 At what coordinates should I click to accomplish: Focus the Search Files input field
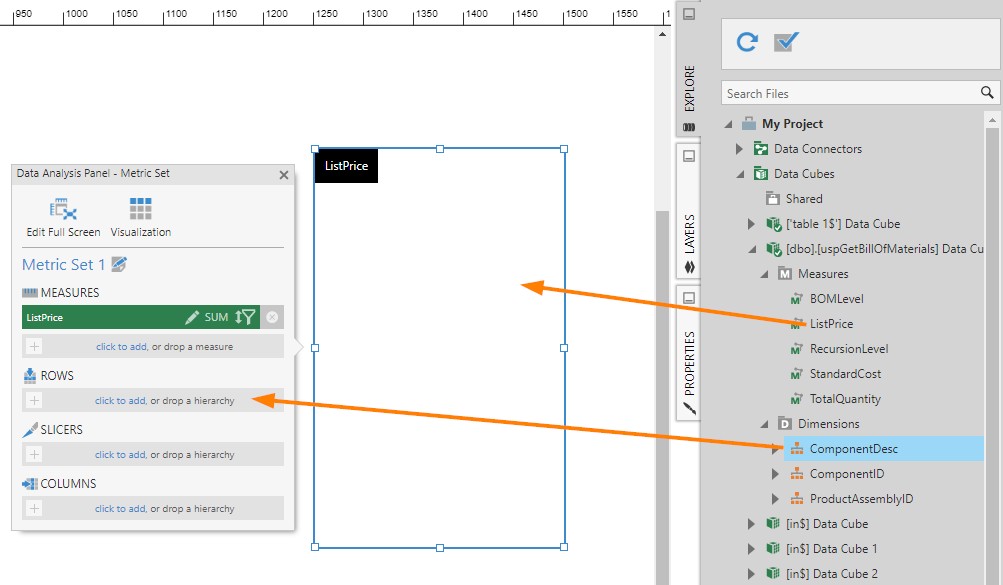click(848, 93)
